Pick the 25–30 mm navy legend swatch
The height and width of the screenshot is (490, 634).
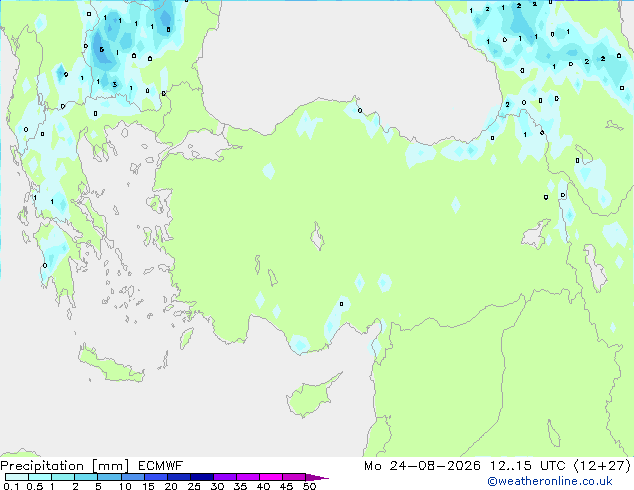(x=202, y=477)
